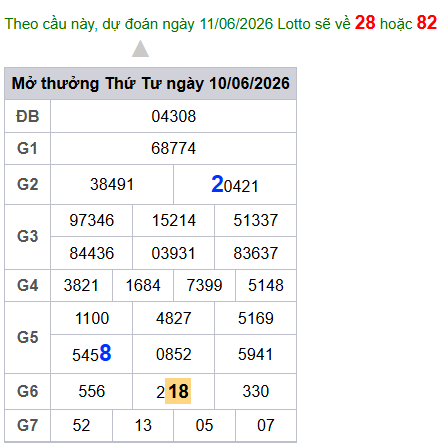
Task: Click the G4 row label
Action: 28,285
